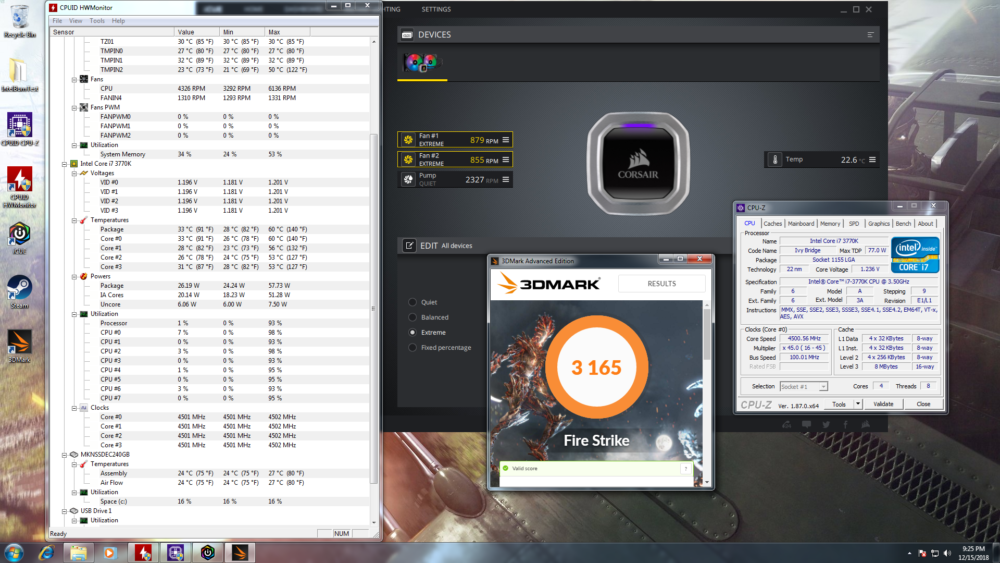Select the Extreme fan profile
This screenshot has height=563, width=1000.
[x=412, y=332]
